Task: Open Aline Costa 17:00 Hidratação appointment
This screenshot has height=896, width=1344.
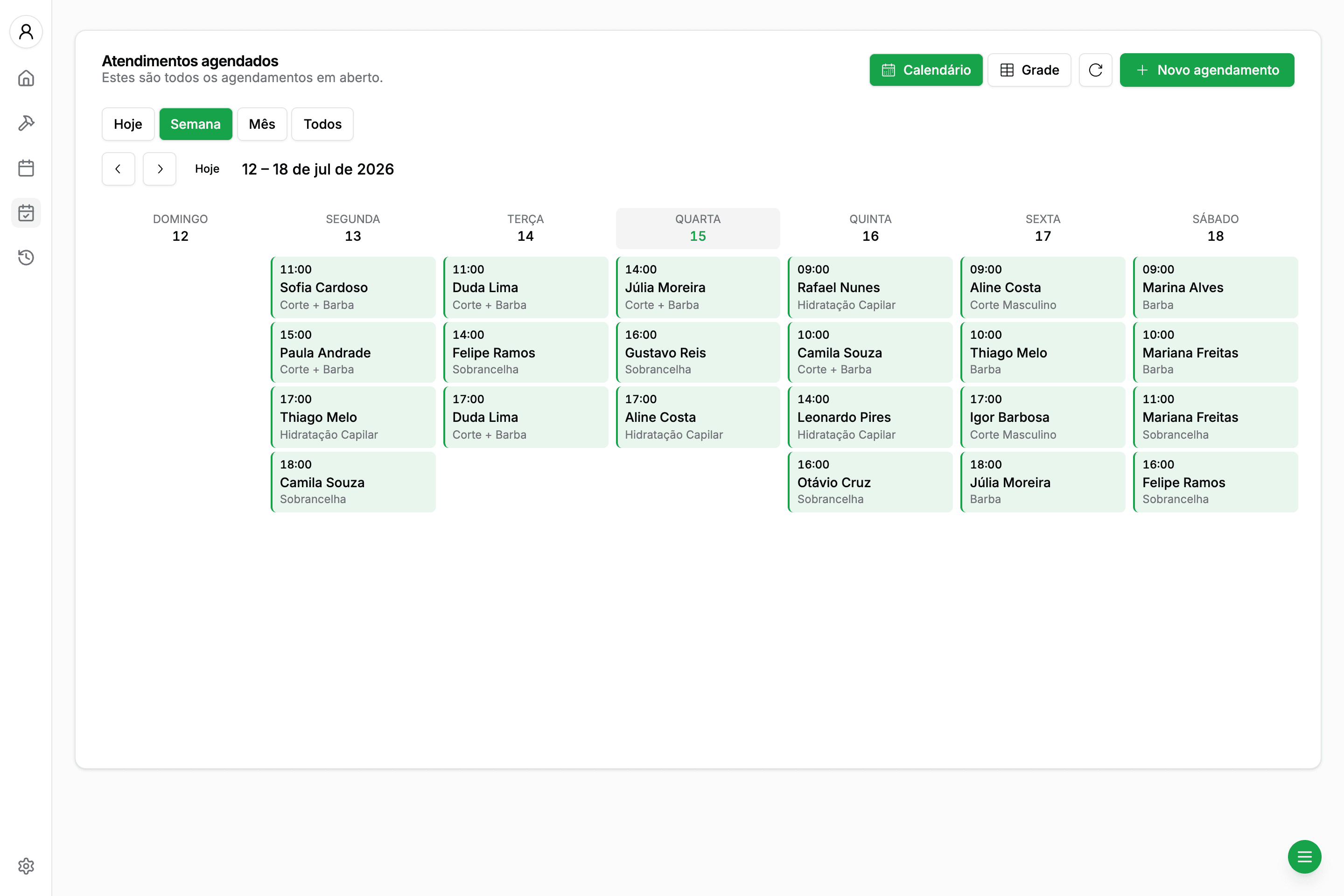Action: [x=698, y=417]
